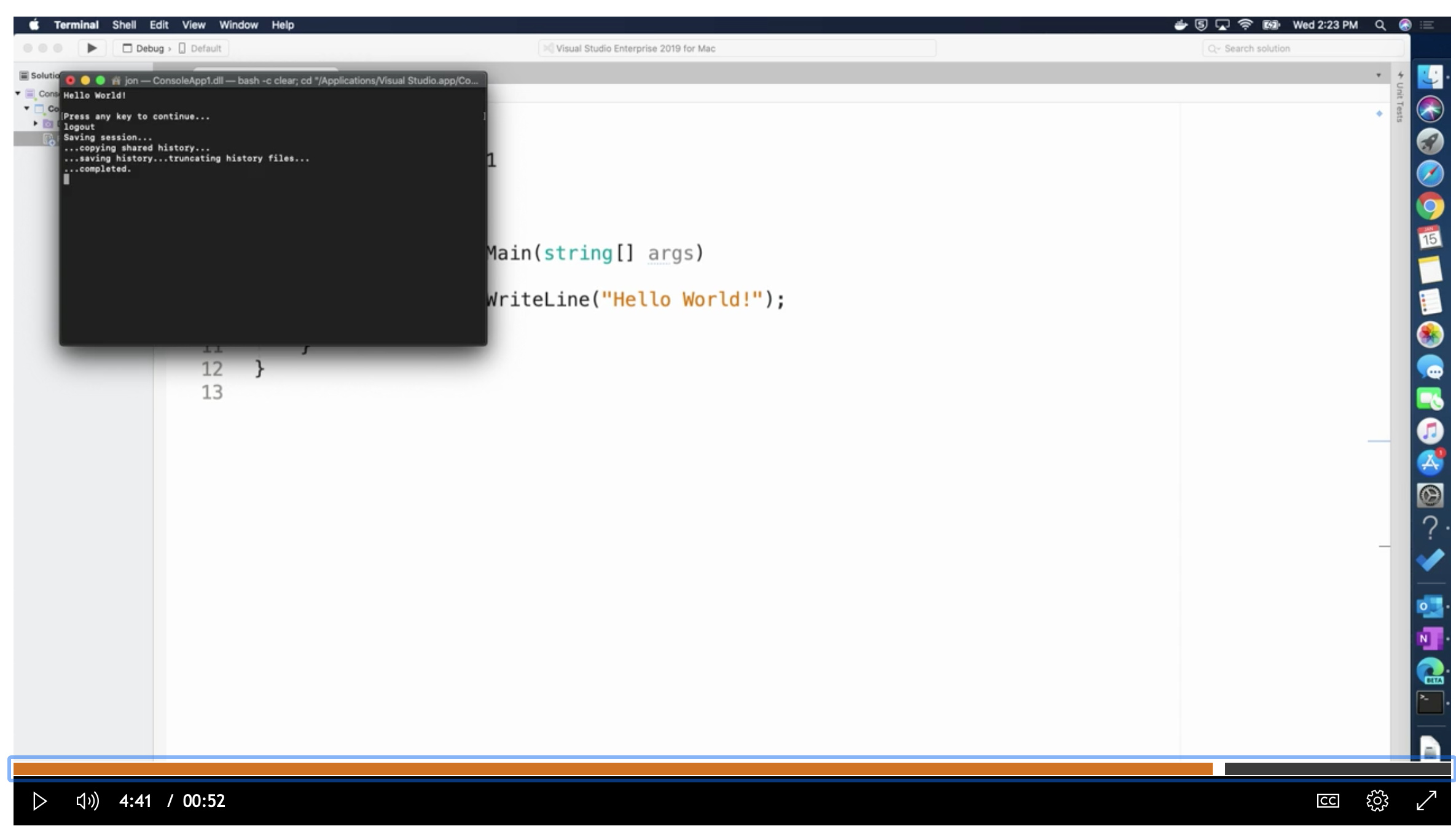Click the battery status icon
The width and height of the screenshot is (1456, 826).
1270,25
